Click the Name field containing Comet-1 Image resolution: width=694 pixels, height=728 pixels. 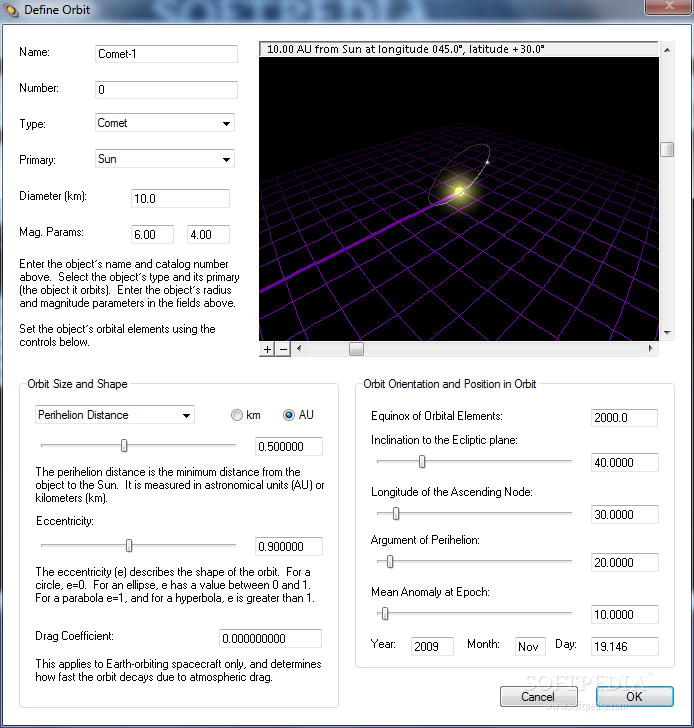[166, 54]
